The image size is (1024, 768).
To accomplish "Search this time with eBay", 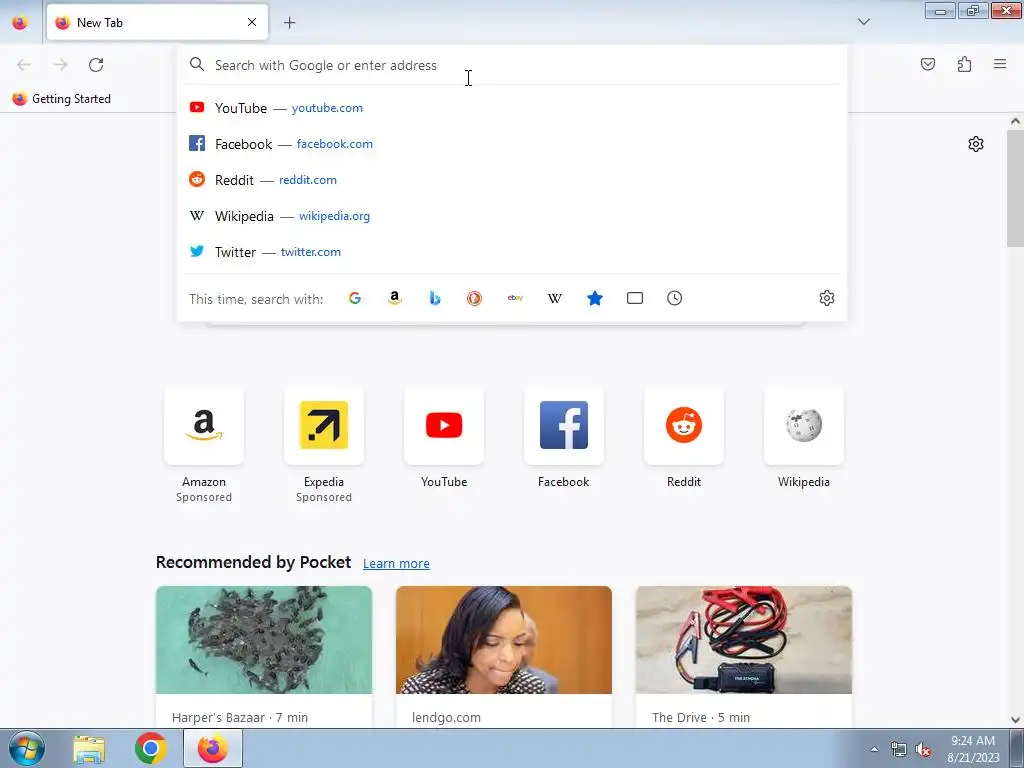I will [515, 298].
